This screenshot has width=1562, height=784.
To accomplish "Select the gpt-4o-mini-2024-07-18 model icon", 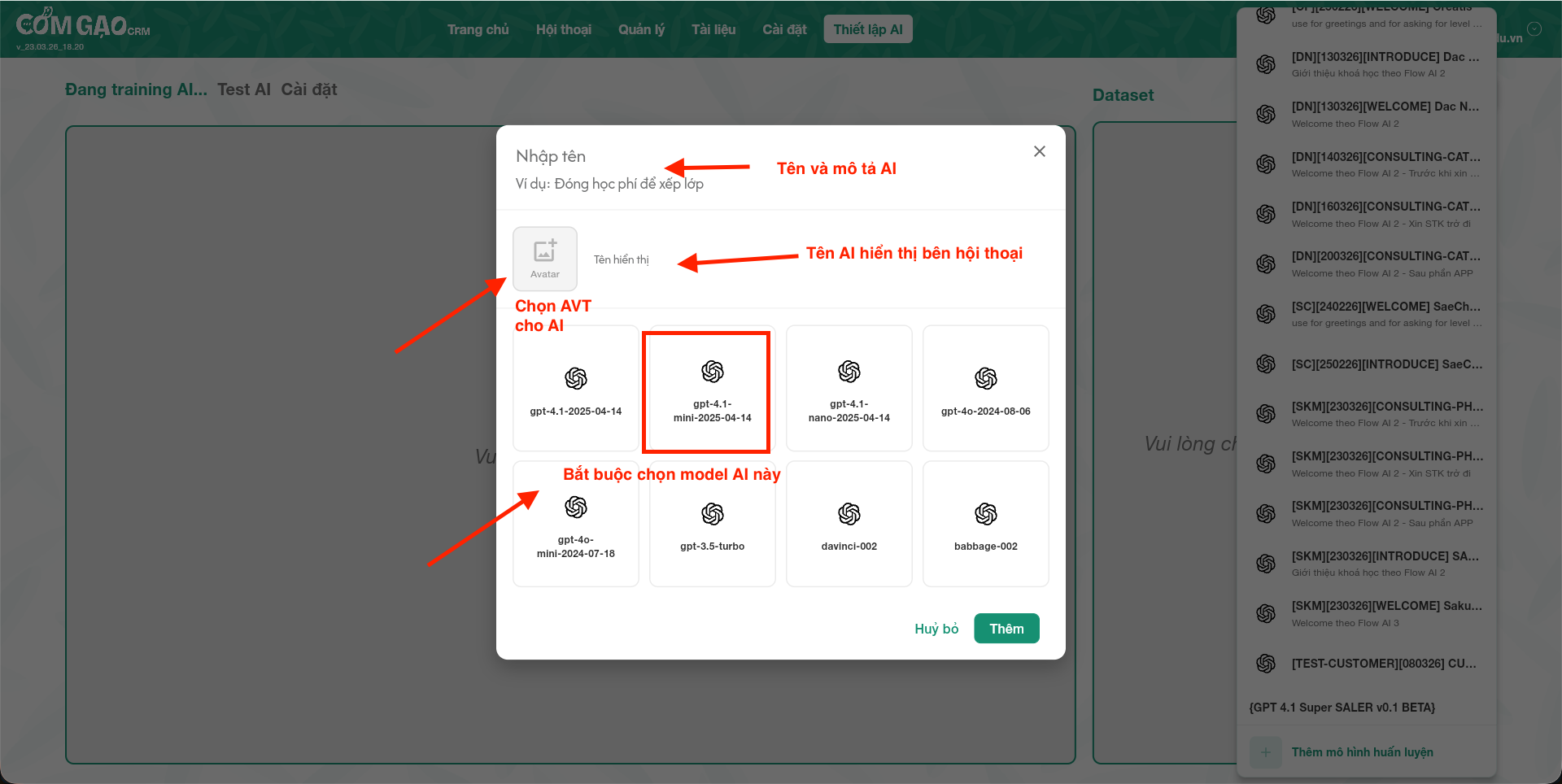I will [576, 507].
